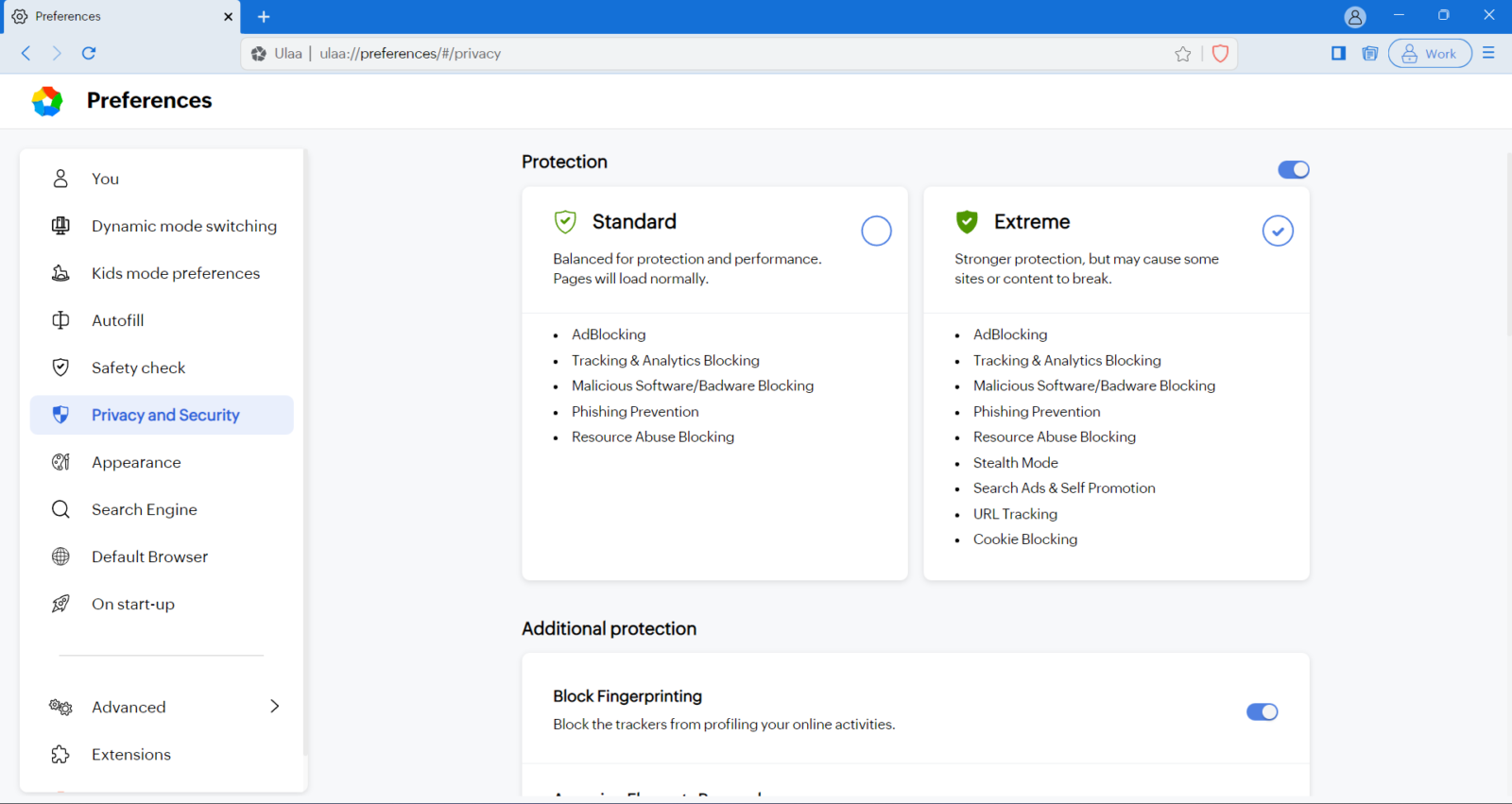Open Extensions page from sidebar
The height and width of the screenshot is (804, 1512).
pyautogui.click(x=131, y=754)
